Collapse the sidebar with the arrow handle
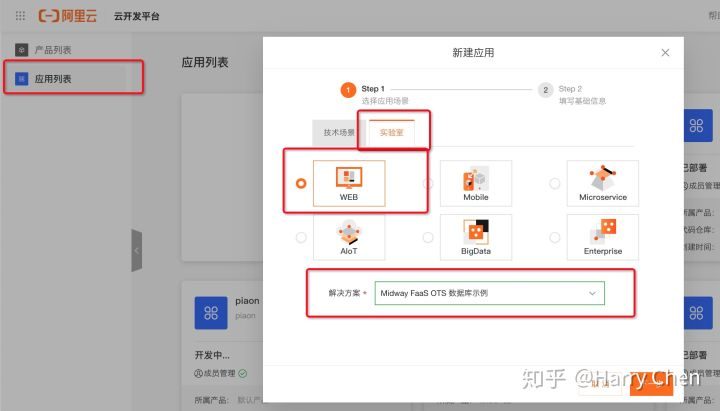This screenshot has width=720, height=411. click(x=136, y=250)
